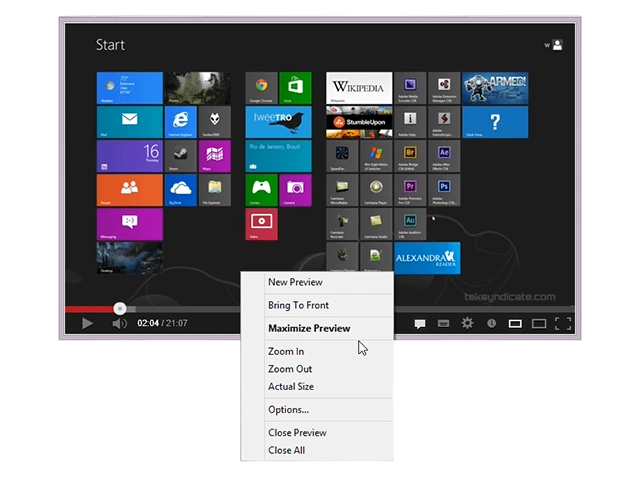
Task: Open video settings gear icon
Action: point(467,323)
